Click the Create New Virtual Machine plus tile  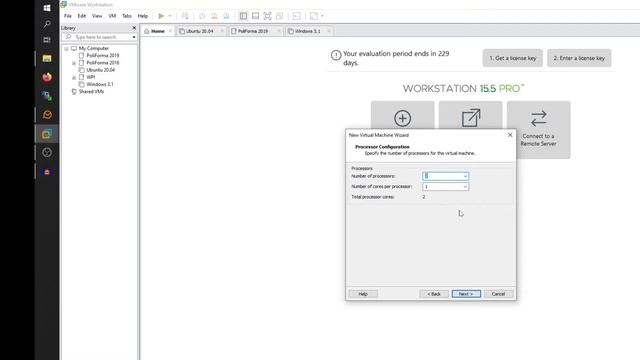coord(402,115)
